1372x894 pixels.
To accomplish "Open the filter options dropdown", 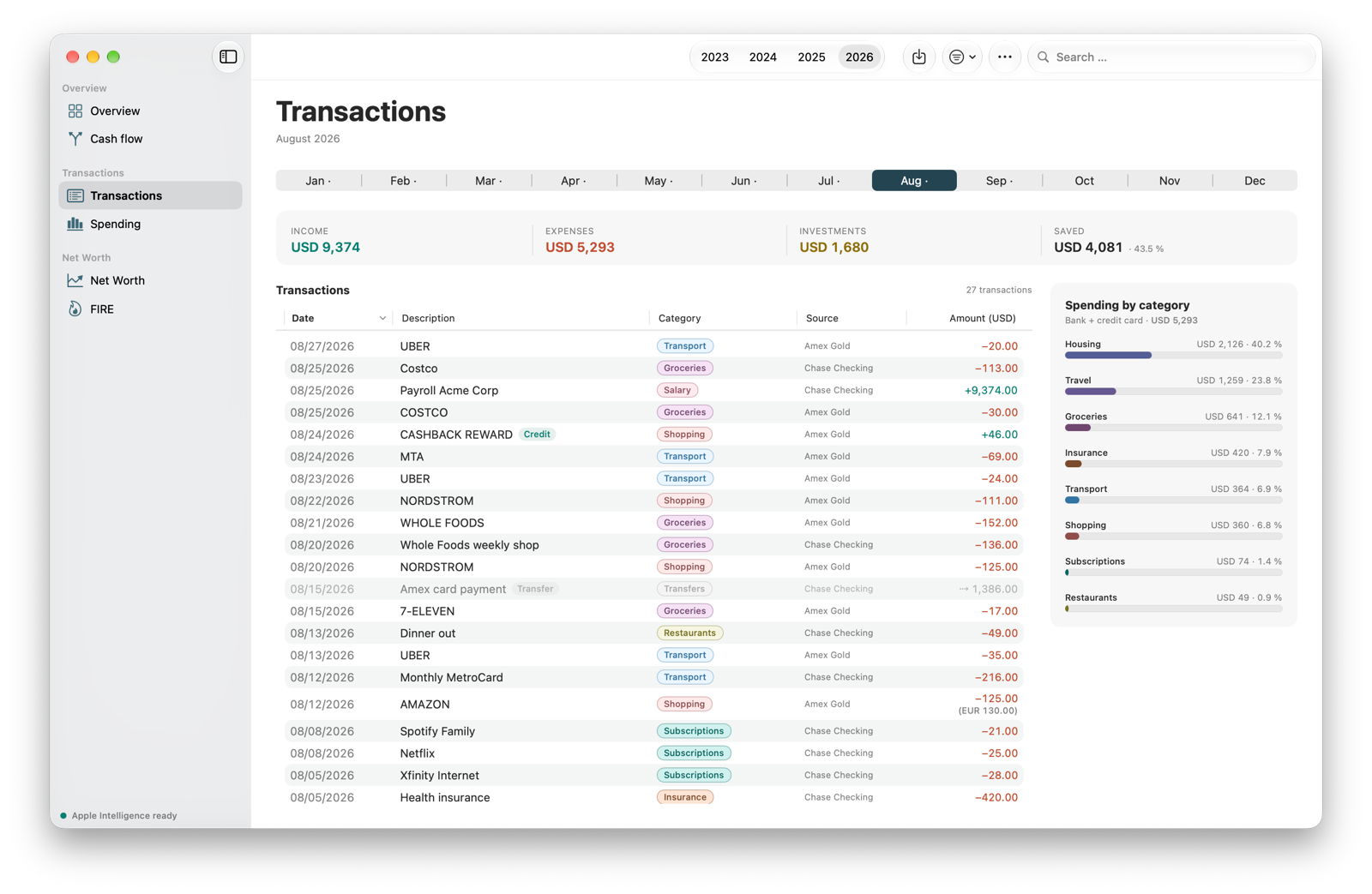I will 962,57.
